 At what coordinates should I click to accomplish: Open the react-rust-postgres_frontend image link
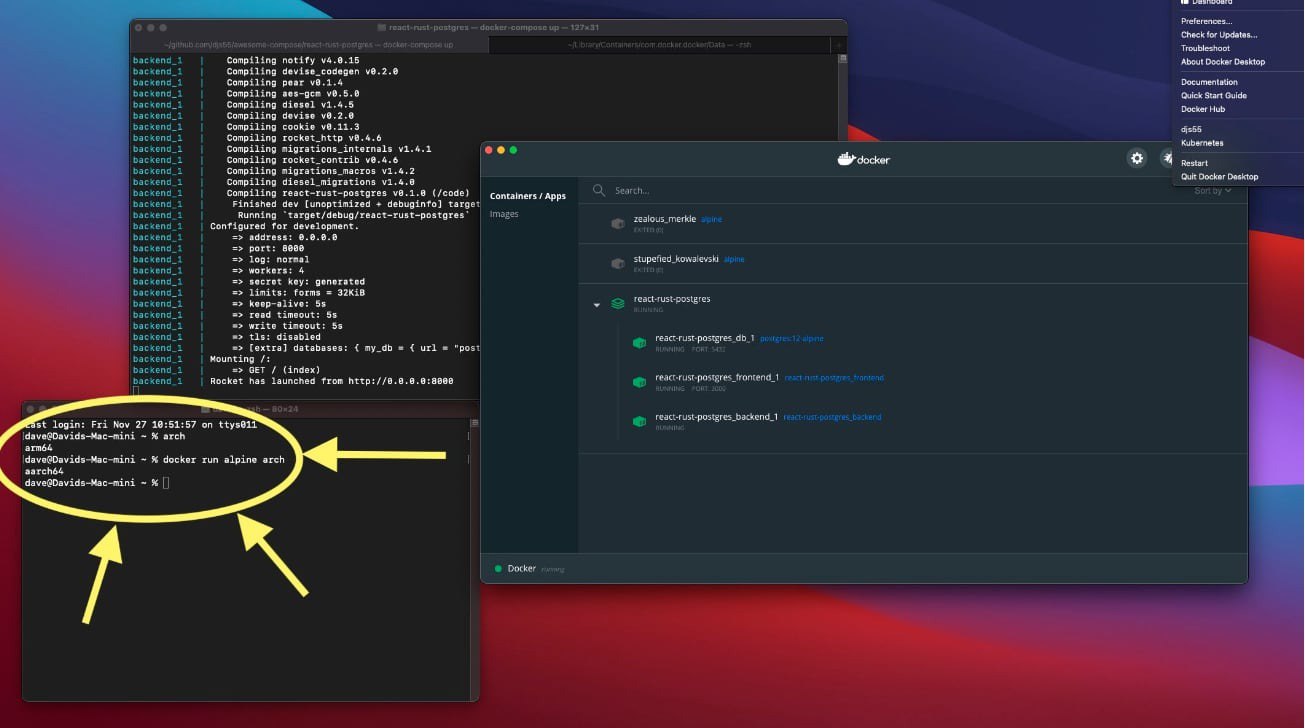click(x=834, y=378)
